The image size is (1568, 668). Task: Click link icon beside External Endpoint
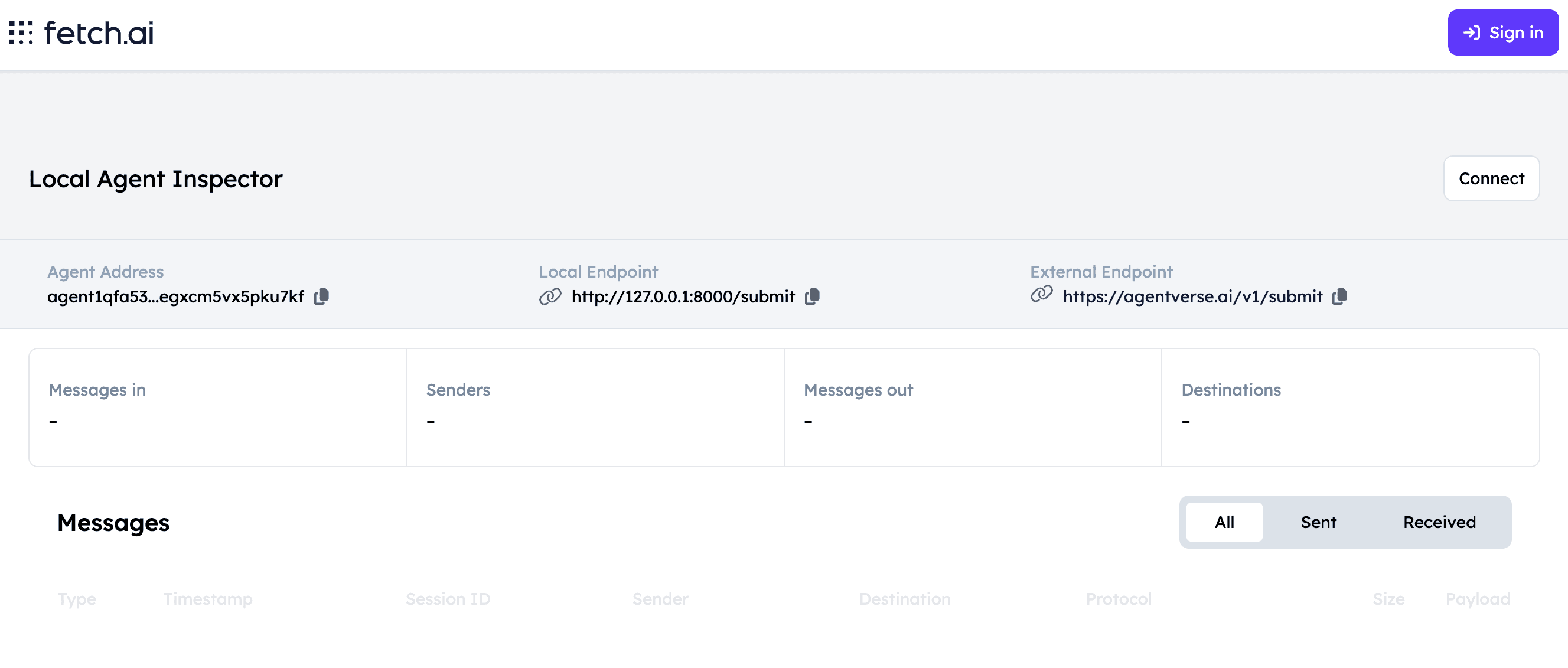pyautogui.click(x=1041, y=294)
